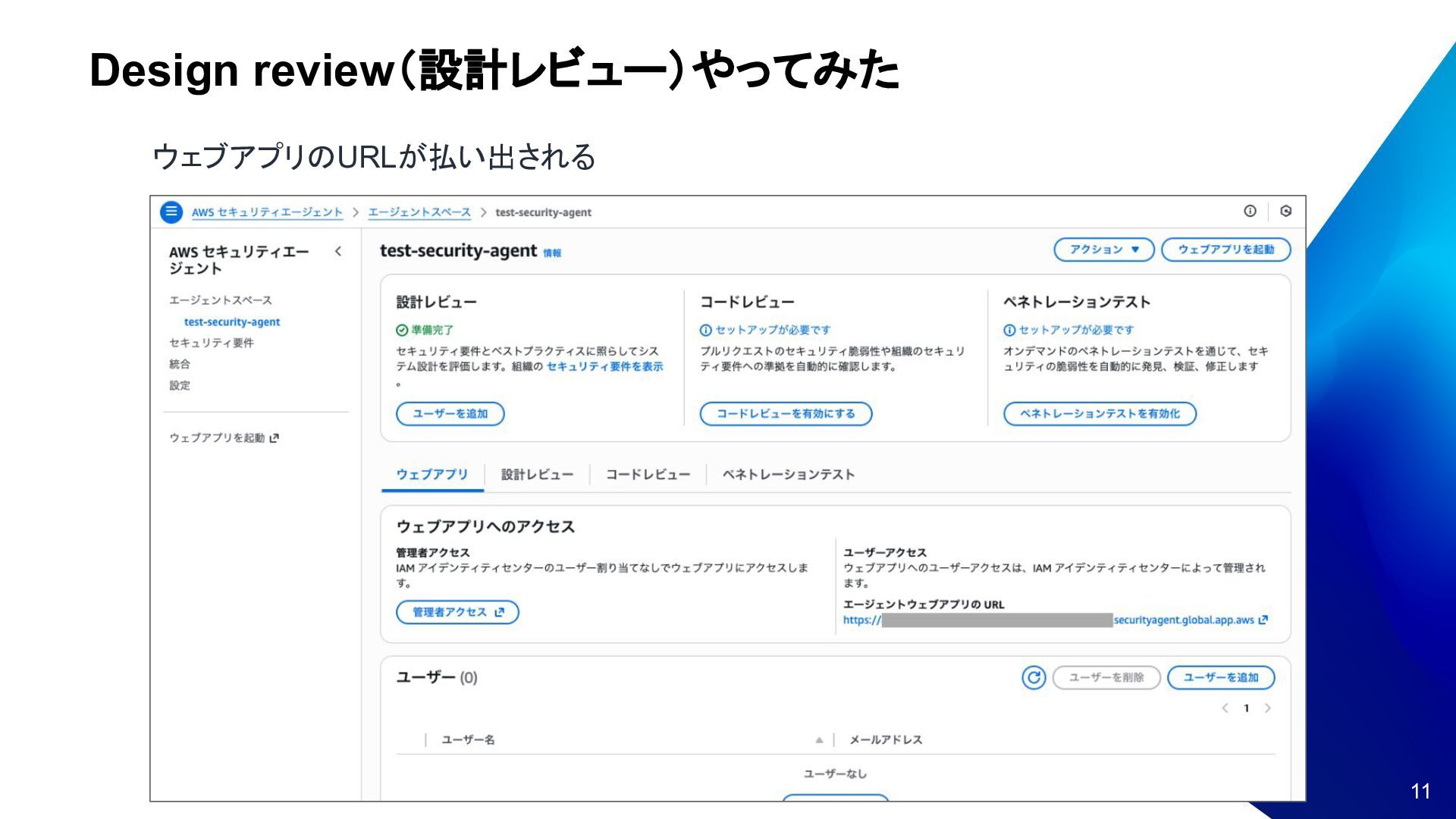Click ユーザーを追加 button in users panel
This screenshot has width=1456, height=819.
click(1220, 677)
